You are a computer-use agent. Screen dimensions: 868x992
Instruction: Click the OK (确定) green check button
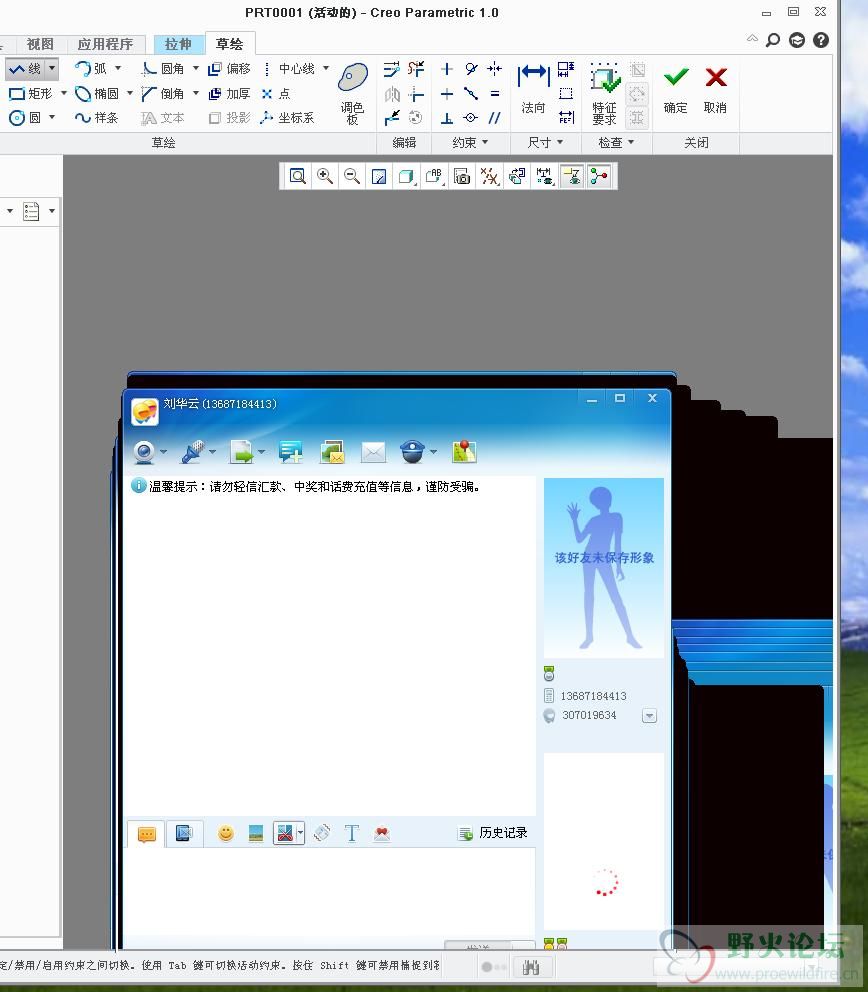pos(676,90)
